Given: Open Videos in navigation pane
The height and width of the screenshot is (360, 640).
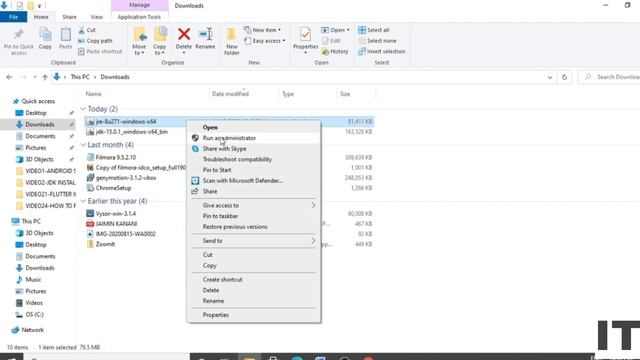Looking at the screenshot, I should (34, 303).
